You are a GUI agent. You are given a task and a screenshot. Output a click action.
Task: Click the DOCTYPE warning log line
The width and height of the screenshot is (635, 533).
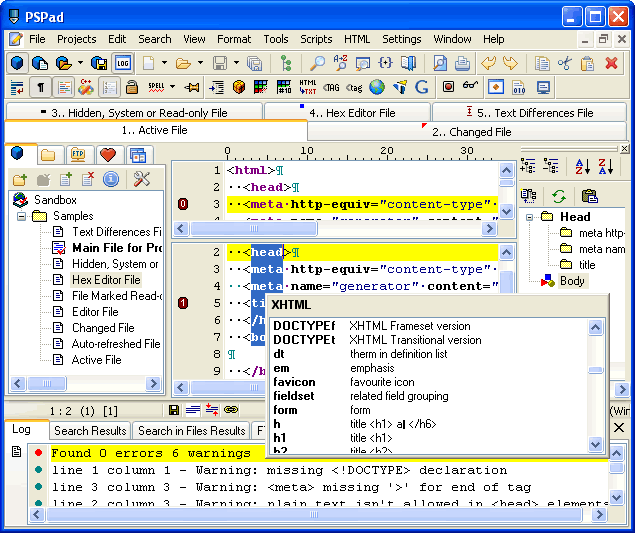(x=279, y=470)
